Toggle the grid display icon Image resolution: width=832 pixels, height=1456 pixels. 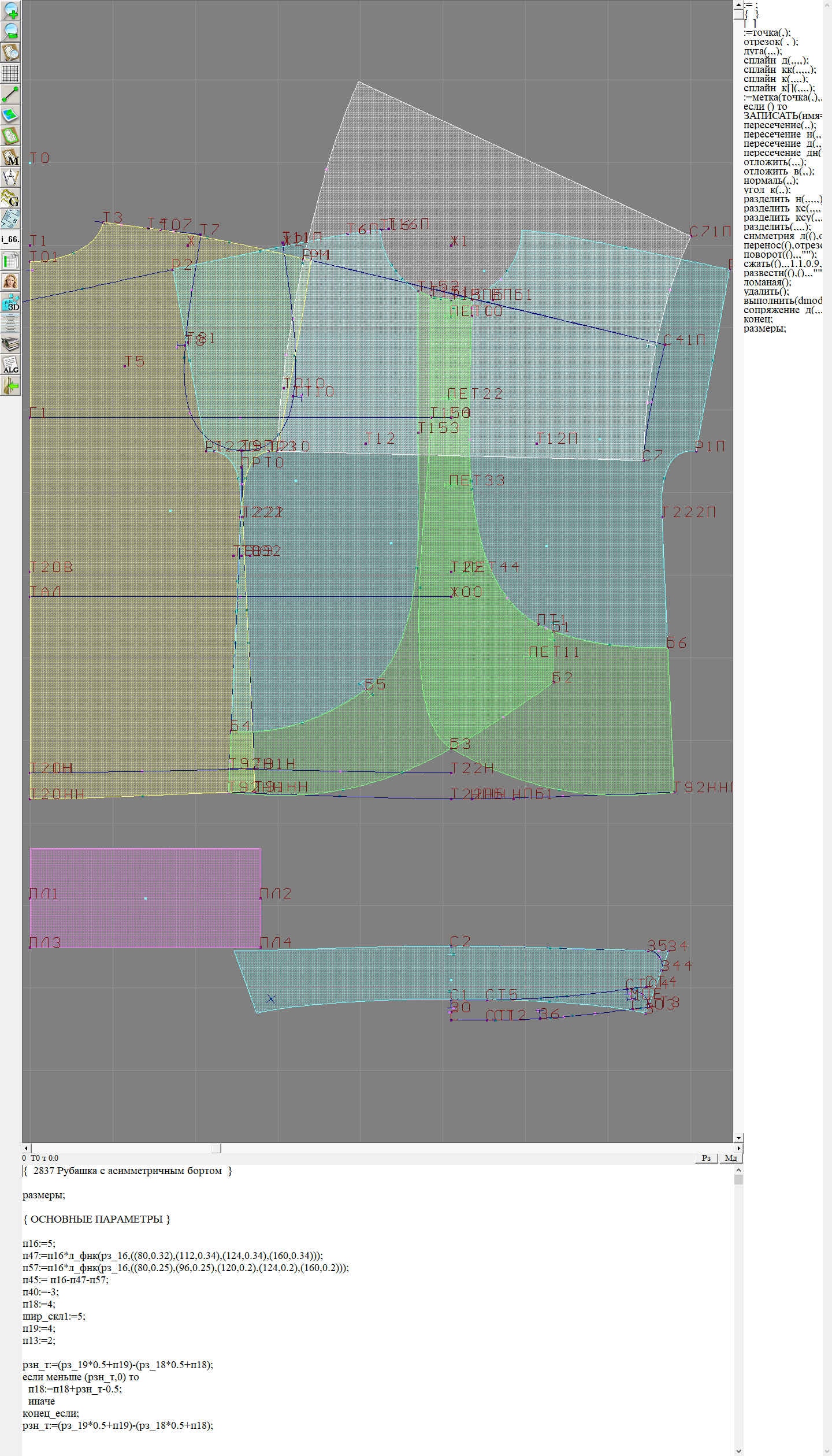pos(10,73)
